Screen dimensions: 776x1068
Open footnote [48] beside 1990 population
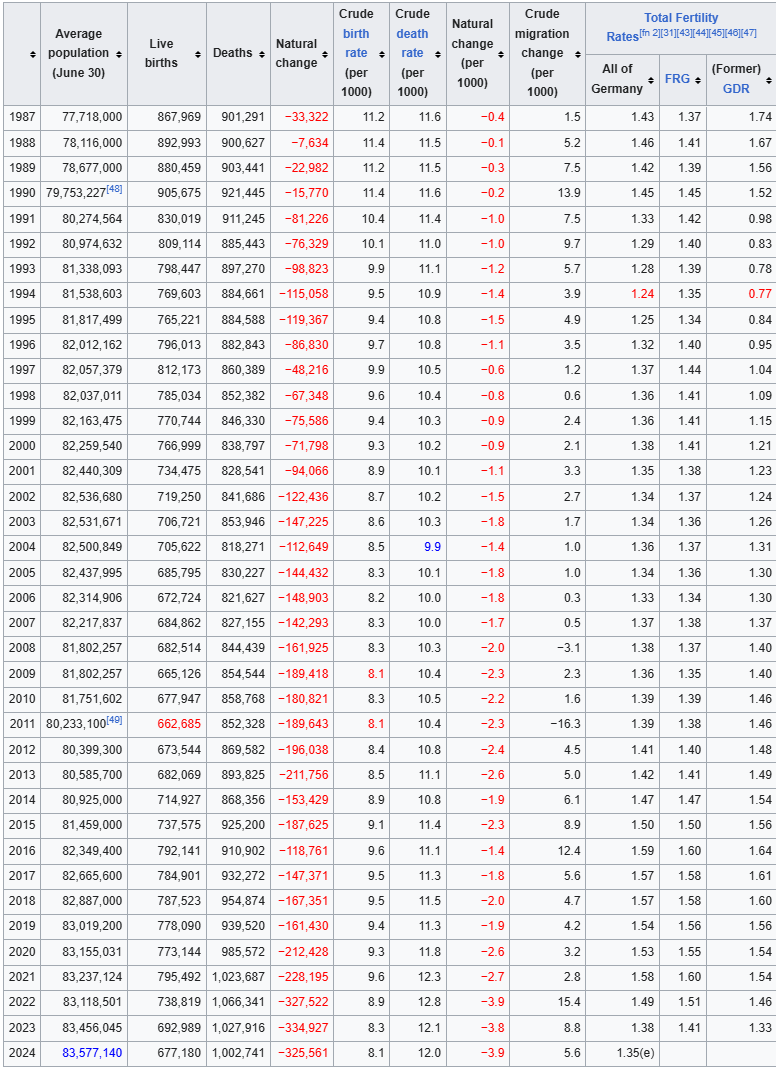coord(114,189)
